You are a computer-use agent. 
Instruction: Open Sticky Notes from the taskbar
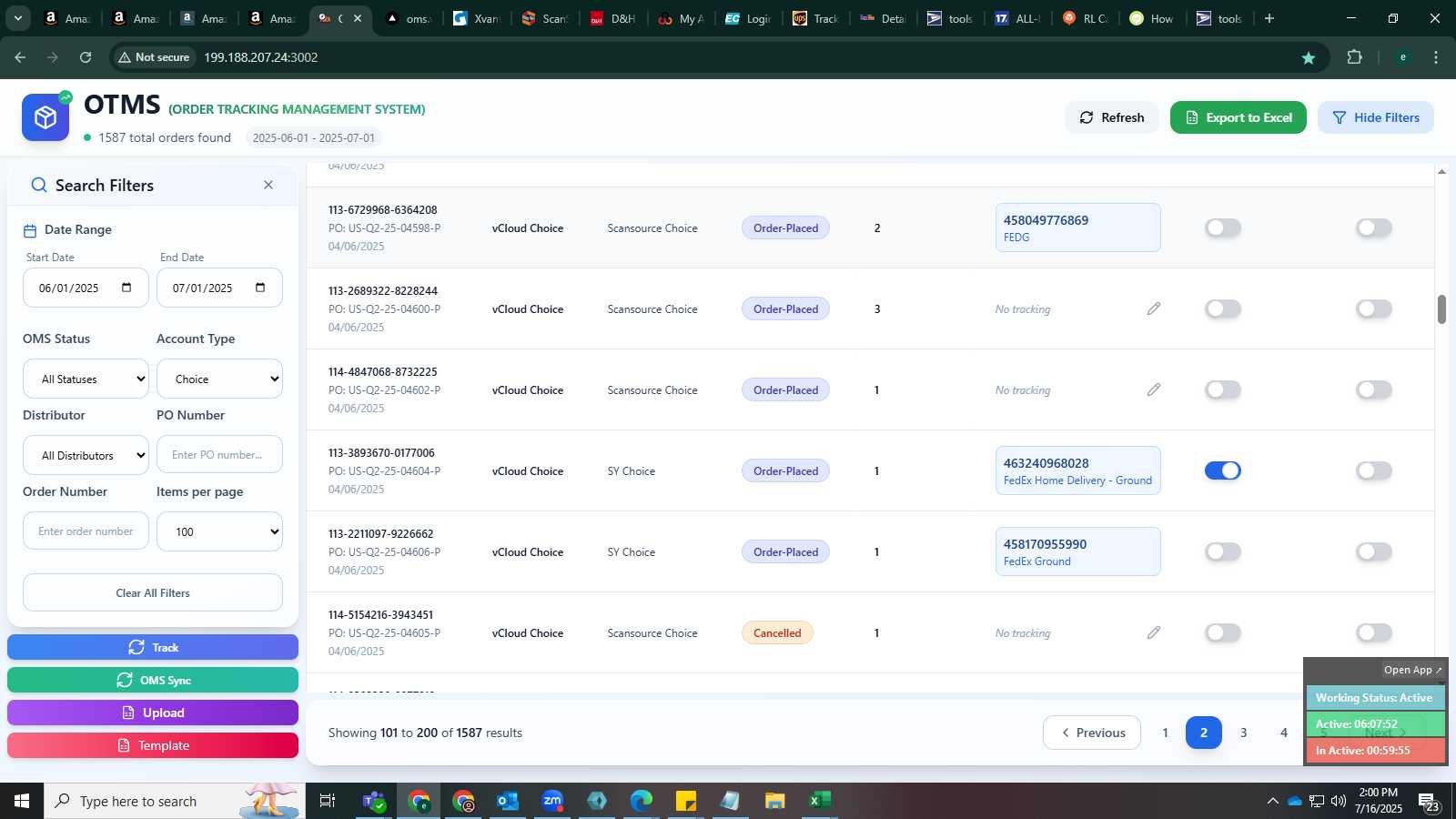[686, 801]
